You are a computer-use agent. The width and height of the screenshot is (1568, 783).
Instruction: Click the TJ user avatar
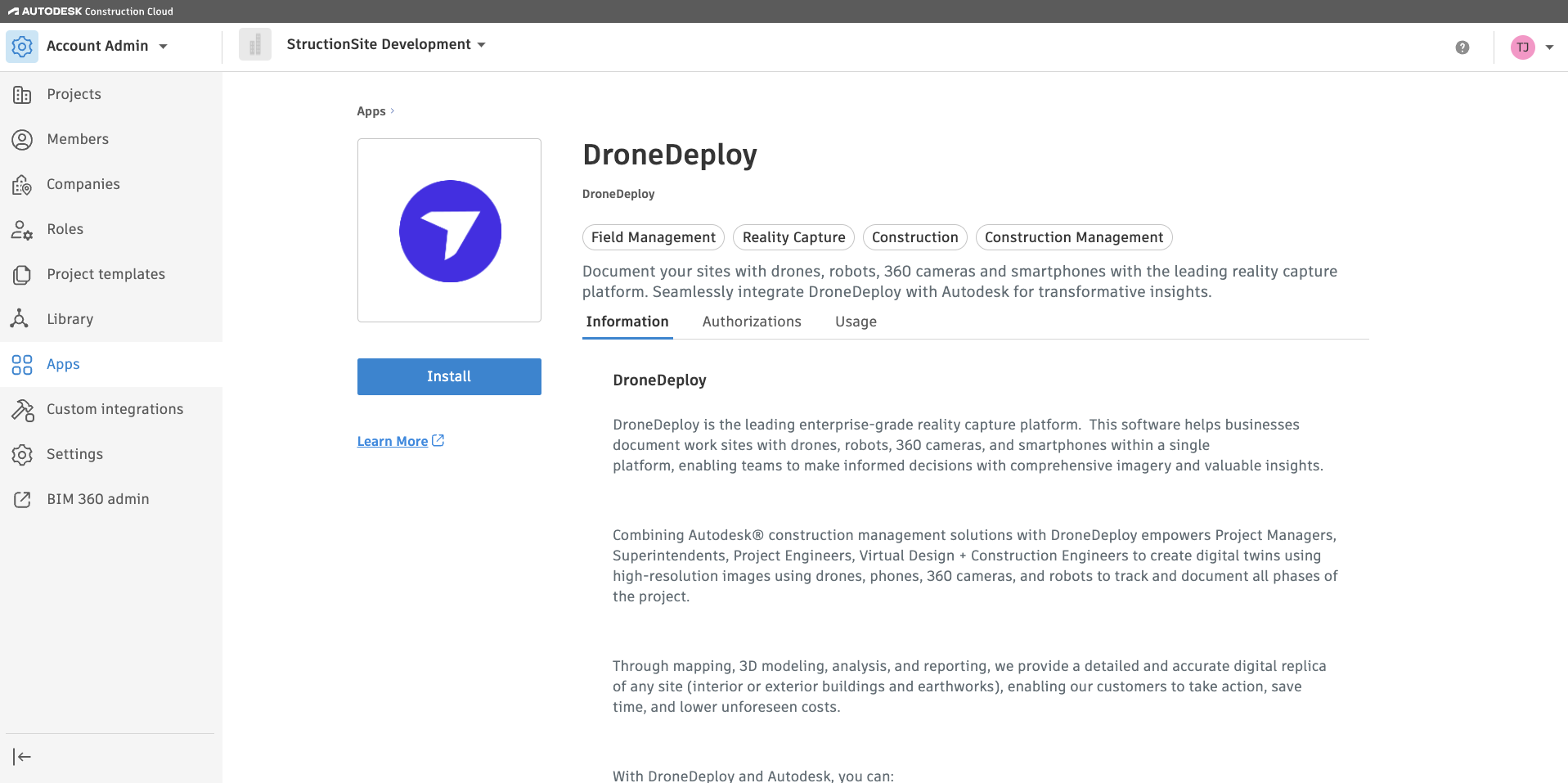point(1523,47)
